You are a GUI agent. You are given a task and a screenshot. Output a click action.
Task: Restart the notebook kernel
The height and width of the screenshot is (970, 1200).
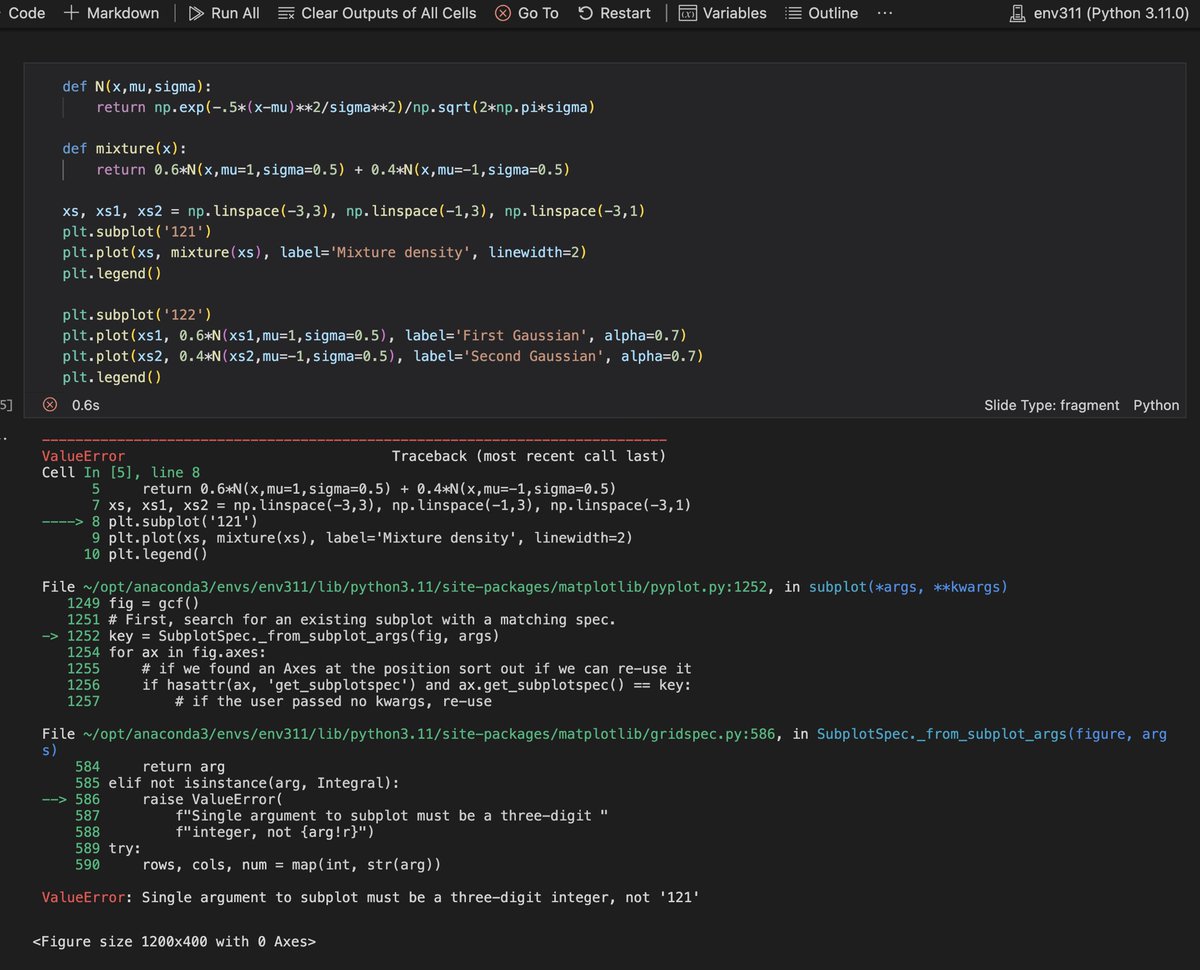(615, 13)
